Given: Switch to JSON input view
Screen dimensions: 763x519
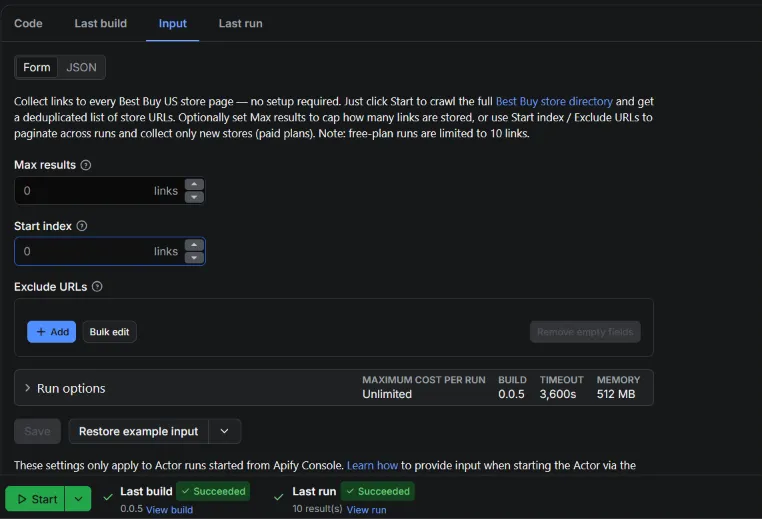Looking at the screenshot, I should pyautogui.click(x=81, y=67).
